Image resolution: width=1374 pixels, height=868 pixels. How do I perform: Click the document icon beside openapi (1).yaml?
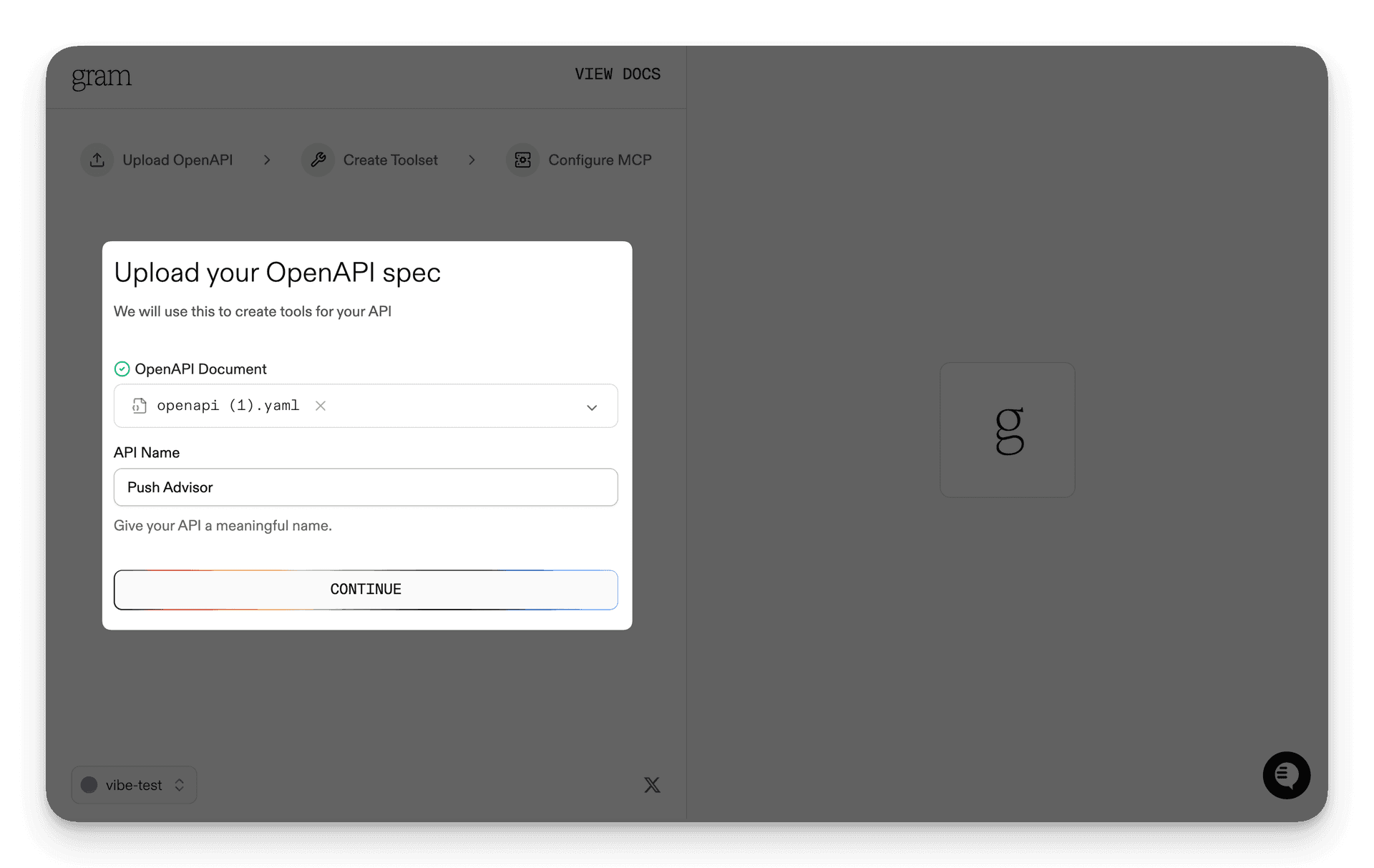click(138, 406)
